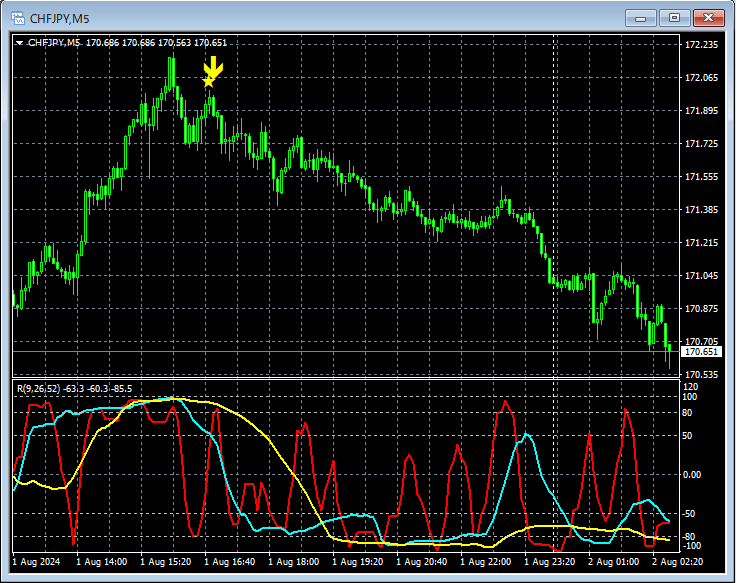Click the 1 Aug 23:20 time label

pyautogui.click(x=549, y=562)
